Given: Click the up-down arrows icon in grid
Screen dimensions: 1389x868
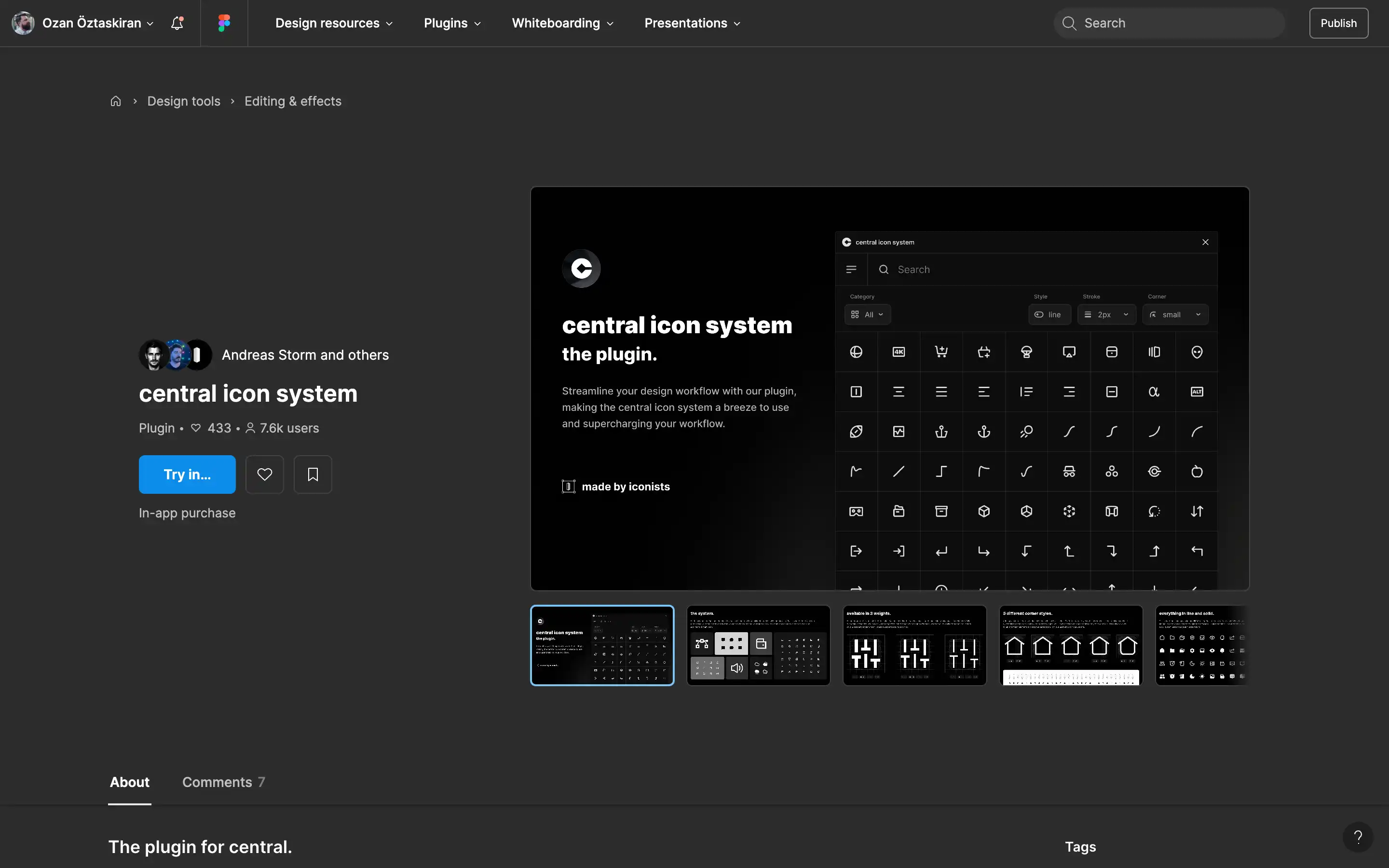Looking at the screenshot, I should [1197, 511].
